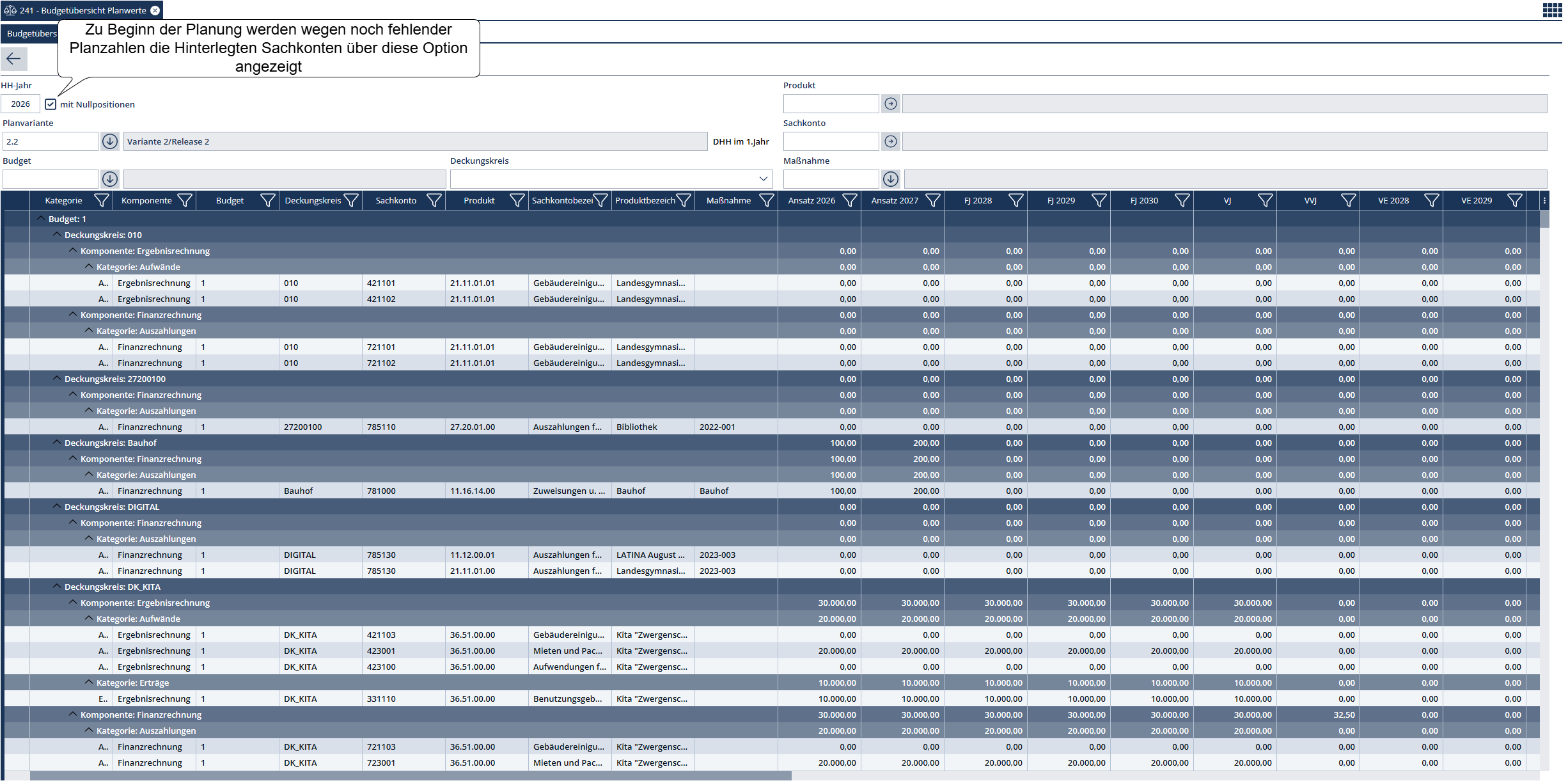Screen dimensions: 1568x783
Task: Open Maßnahme lookup down-arrow button
Action: click(x=890, y=179)
